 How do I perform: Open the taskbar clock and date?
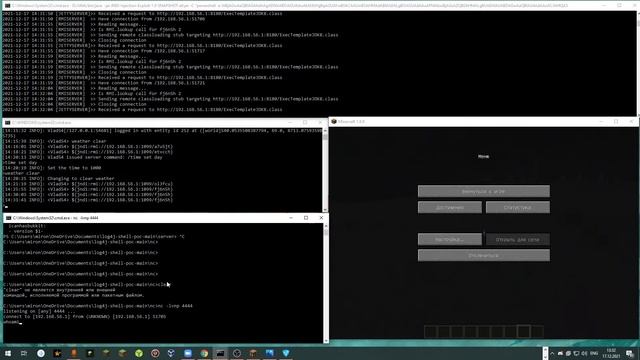coord(611,353)
